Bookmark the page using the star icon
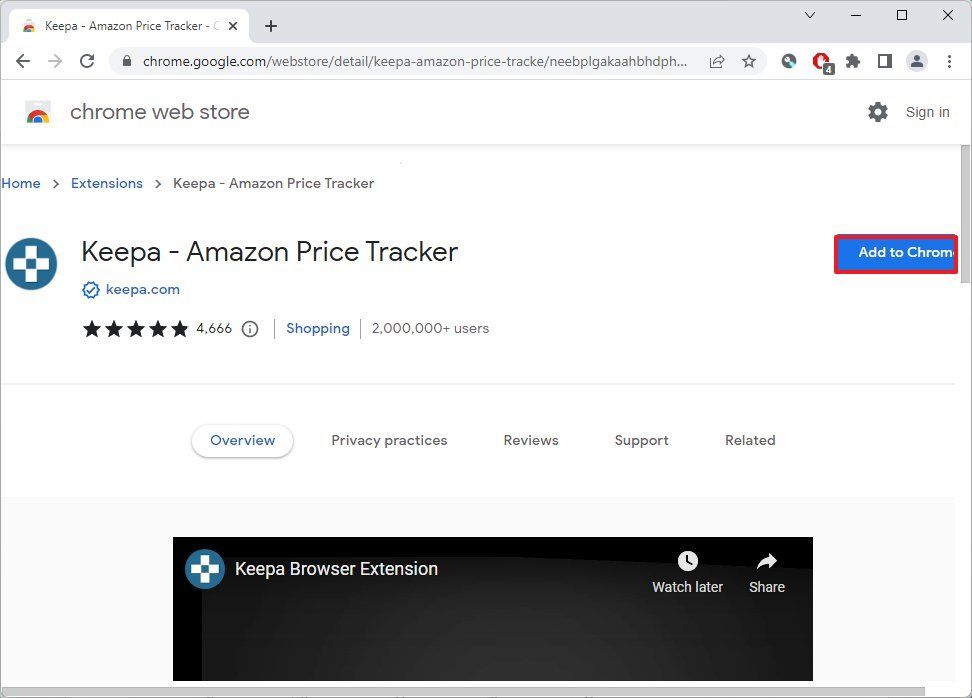 tap(749, 61)
